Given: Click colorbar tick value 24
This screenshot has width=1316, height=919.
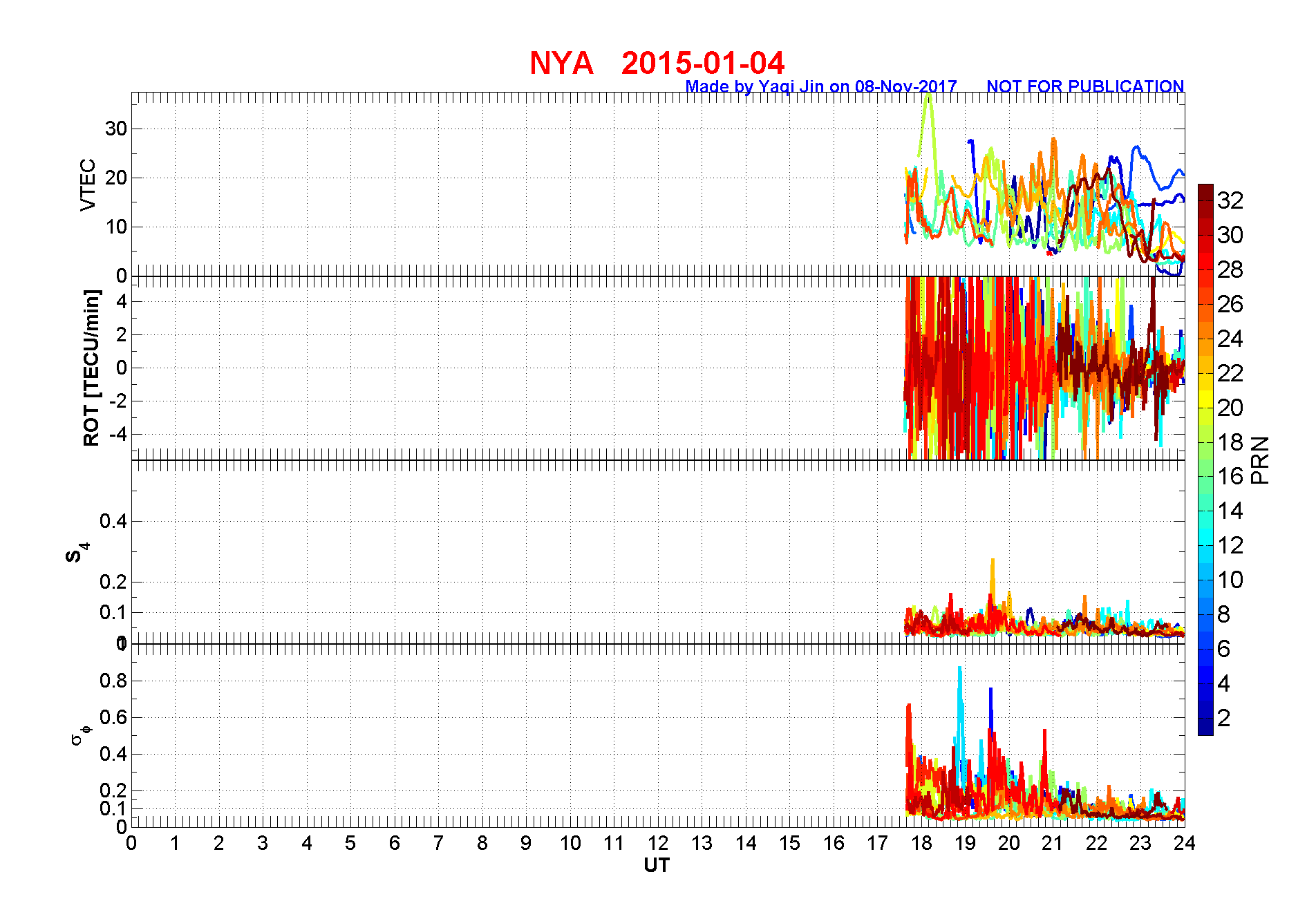Looking at the screenshot, I should [1230, 339].
